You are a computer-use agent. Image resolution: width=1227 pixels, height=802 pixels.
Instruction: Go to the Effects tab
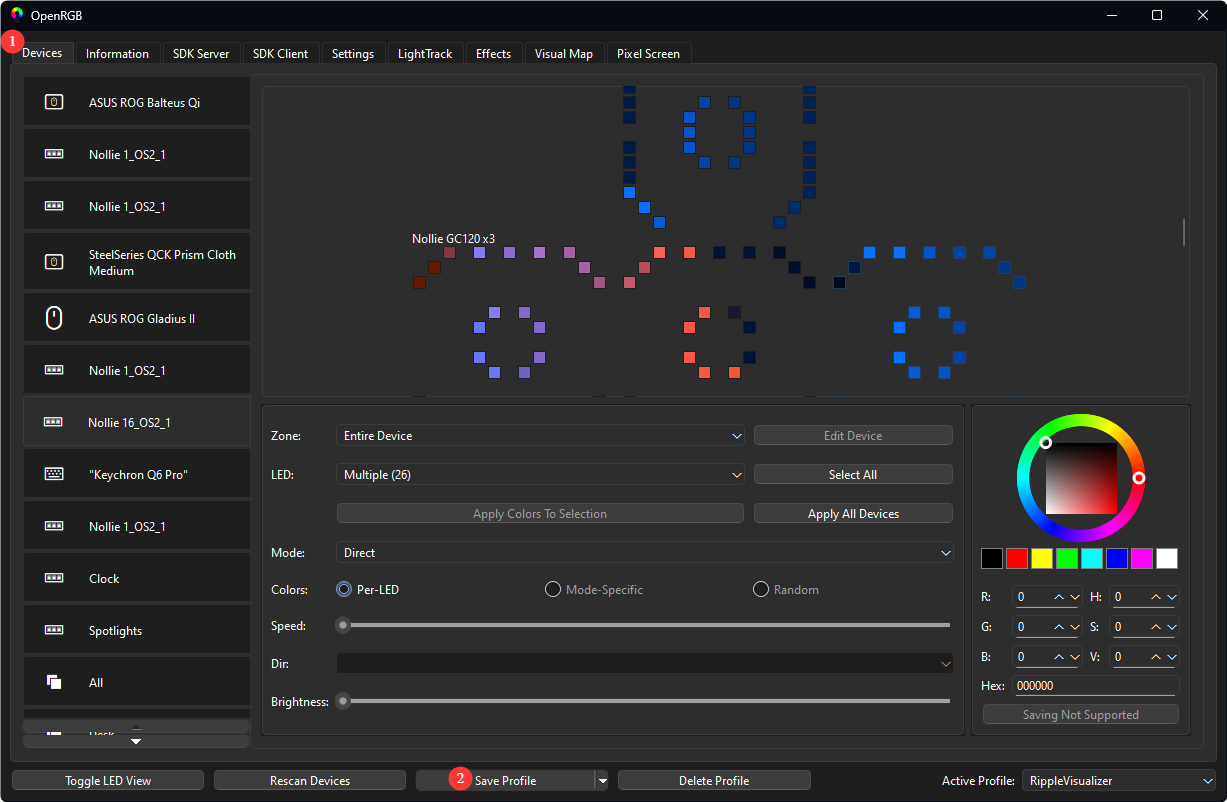(493, 54)
